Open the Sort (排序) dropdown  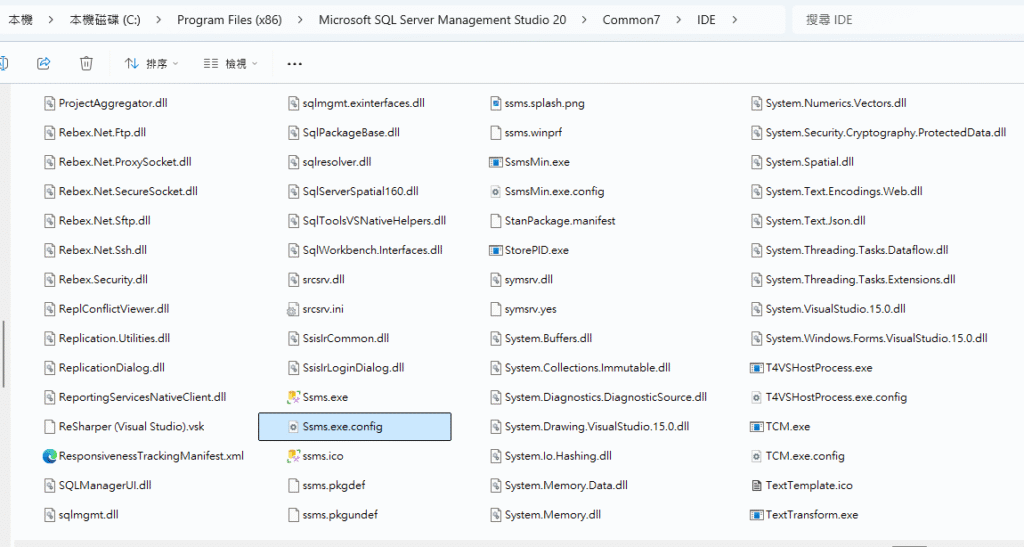pyautogui.click(x=152, y=63)
